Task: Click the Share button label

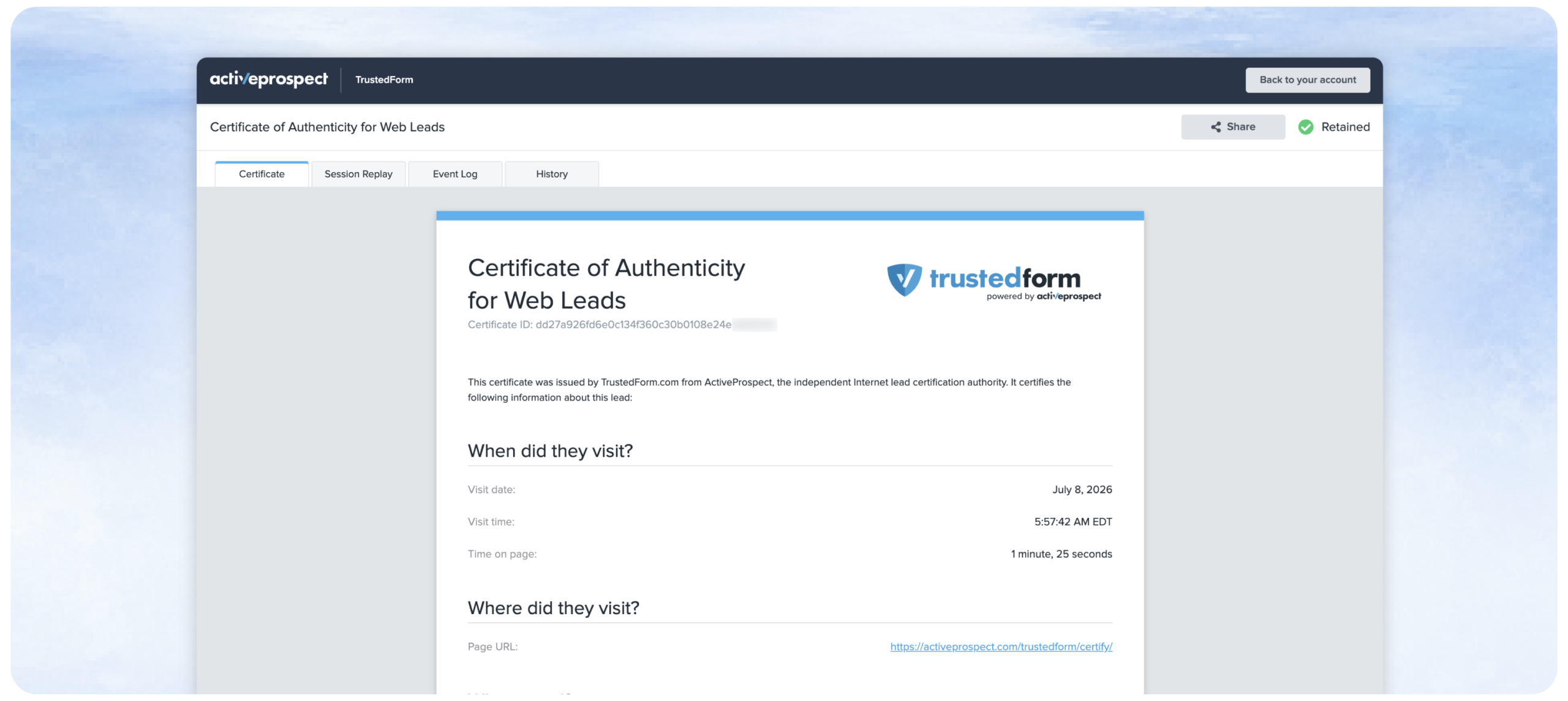Action: click(x=1241, y=127)
